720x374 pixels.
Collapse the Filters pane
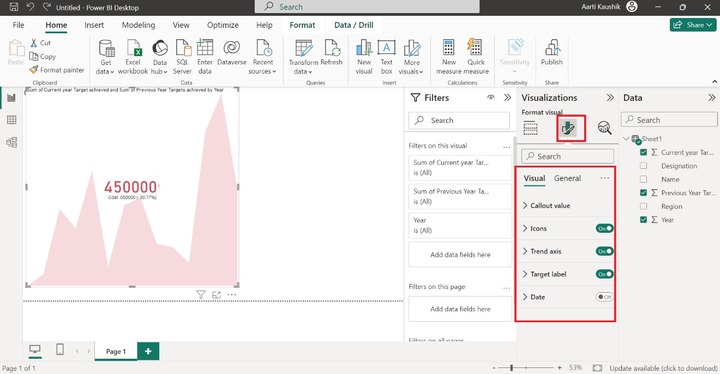point(507,97)
